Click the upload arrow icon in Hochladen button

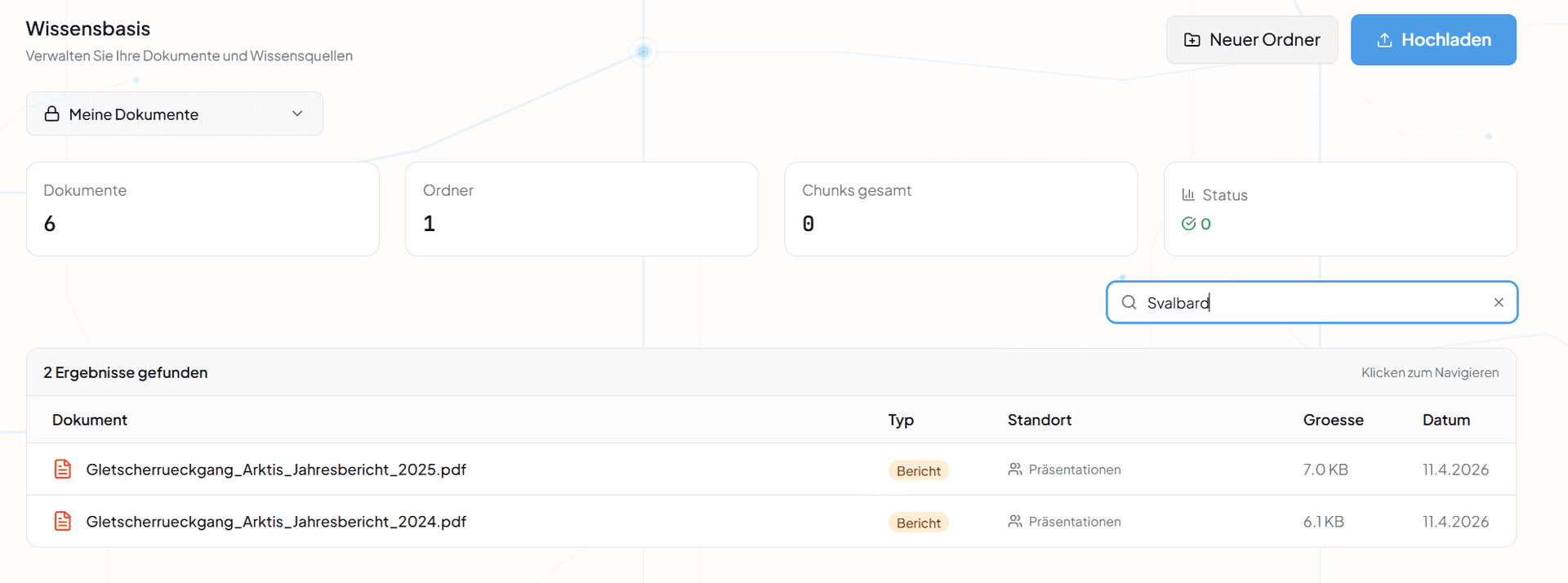1385,38
